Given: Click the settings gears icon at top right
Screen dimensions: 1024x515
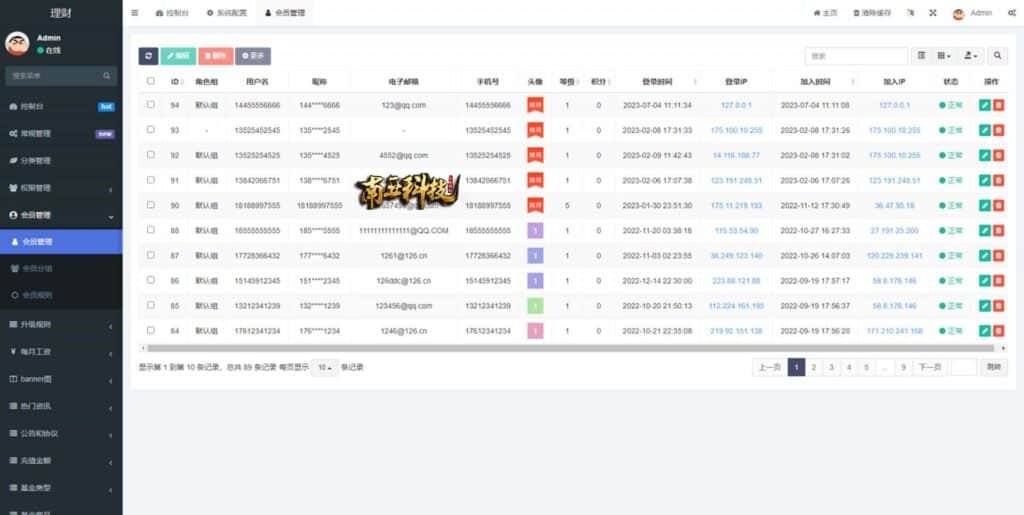Looking at the screenshot, I should tap(1009, 13).
